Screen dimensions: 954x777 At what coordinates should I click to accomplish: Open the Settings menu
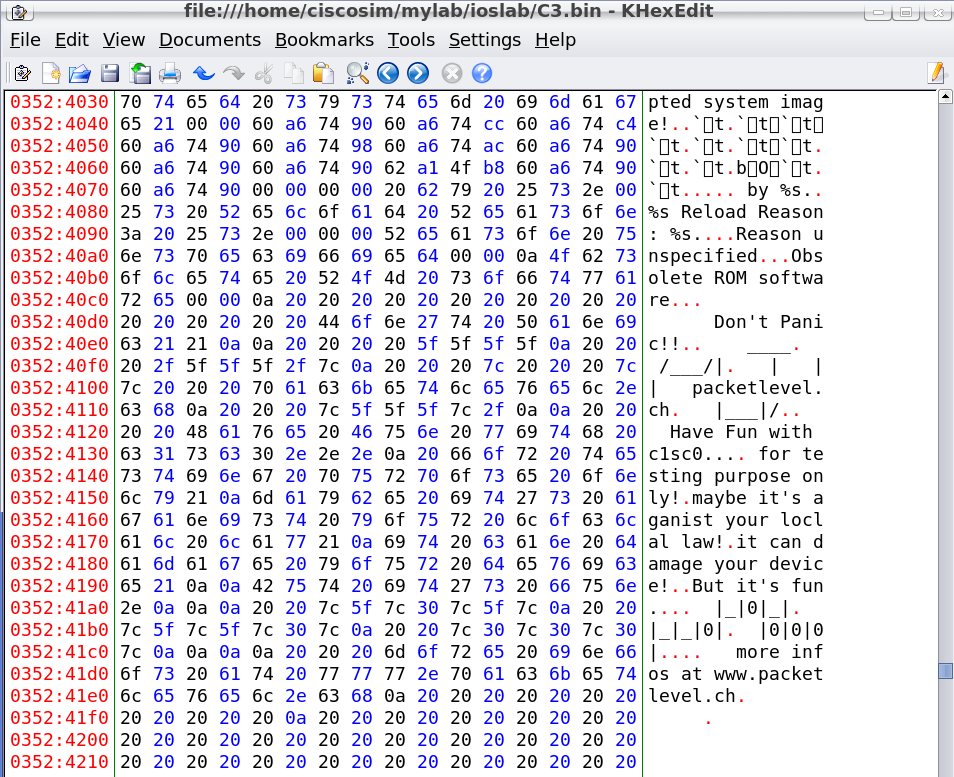(484, 40)
